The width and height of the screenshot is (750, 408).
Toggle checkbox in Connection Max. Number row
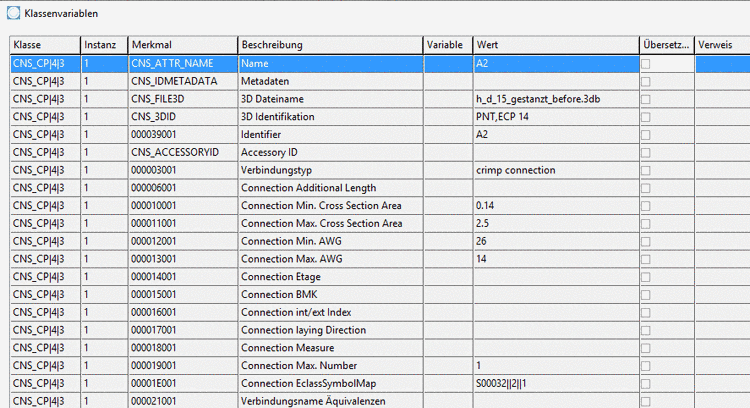pos(646,365)
